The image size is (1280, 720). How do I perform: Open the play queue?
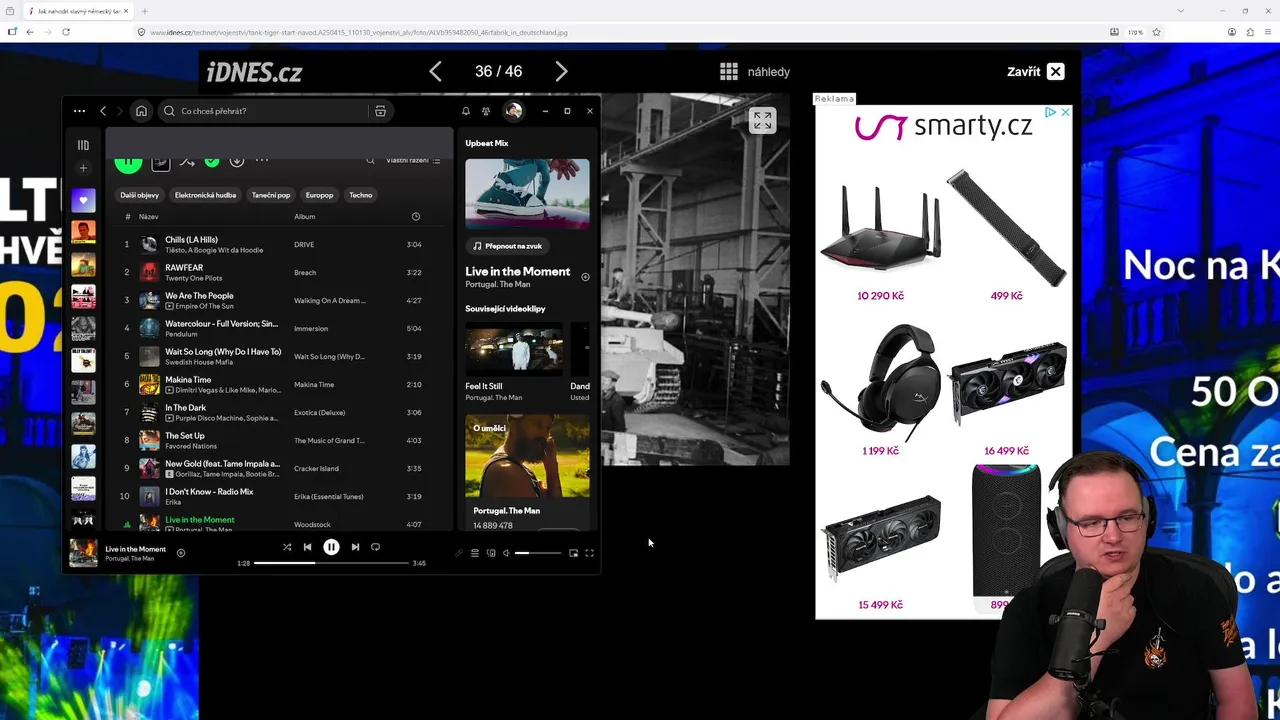point(475,553)
